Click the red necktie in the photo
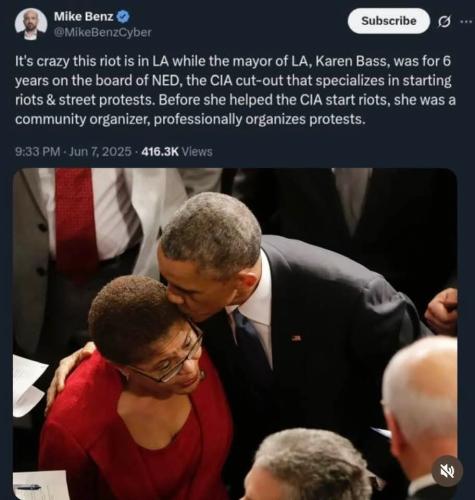 pyautogui.click(x=75, y=220)
